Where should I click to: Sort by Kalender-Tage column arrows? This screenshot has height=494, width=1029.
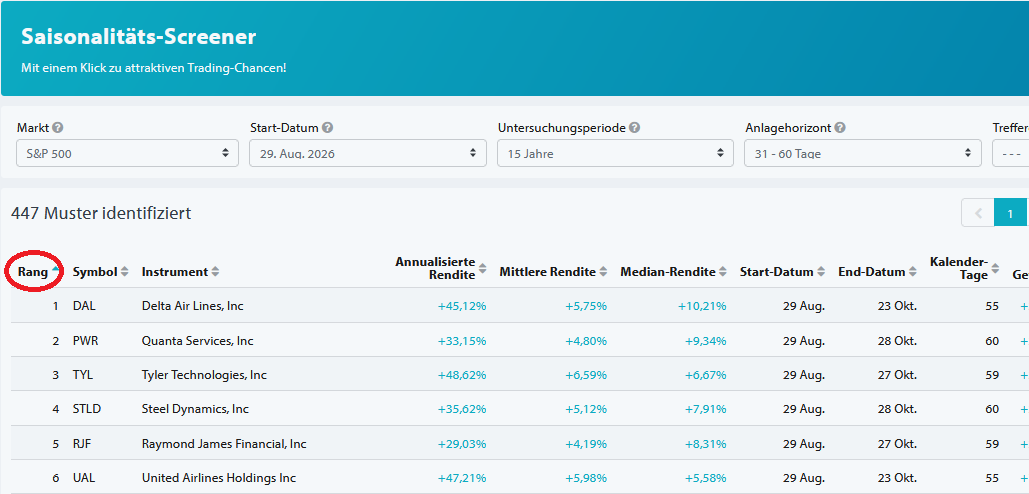[x=995, y=268]
